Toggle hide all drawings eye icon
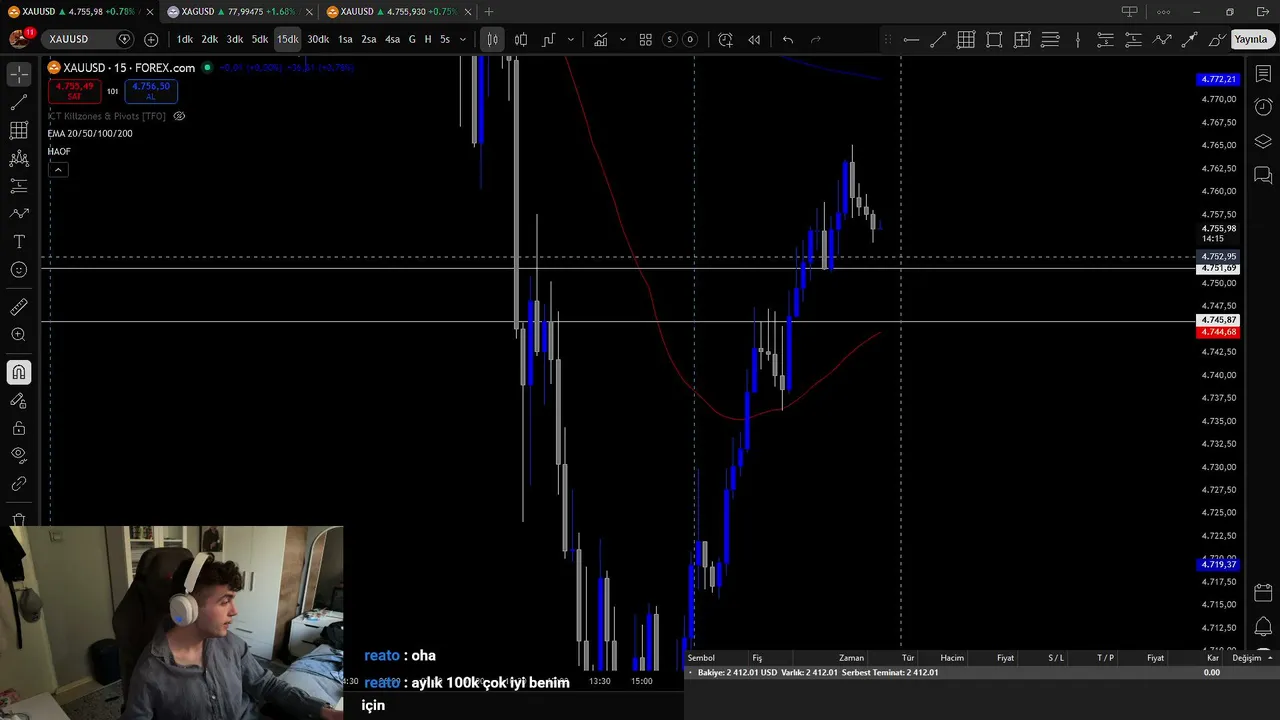 pos(19,456)
